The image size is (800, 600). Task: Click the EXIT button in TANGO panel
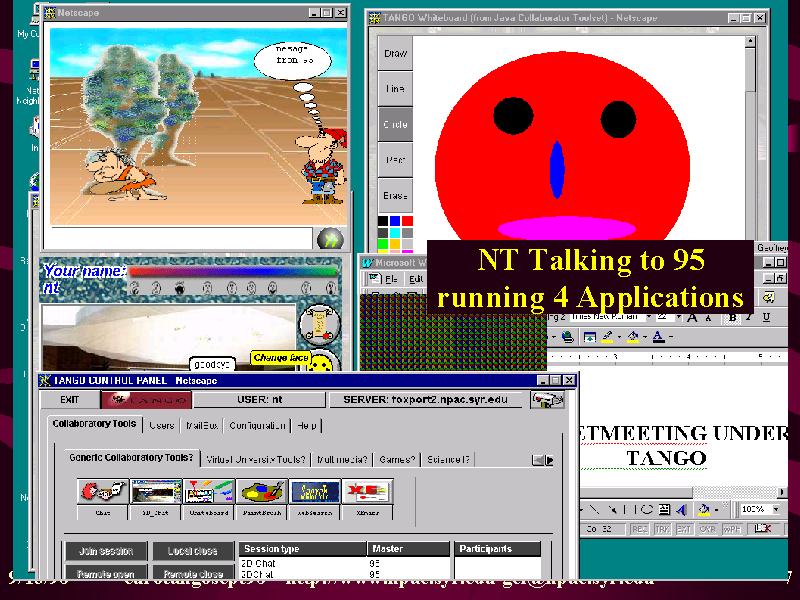click(x=69, y=399)
